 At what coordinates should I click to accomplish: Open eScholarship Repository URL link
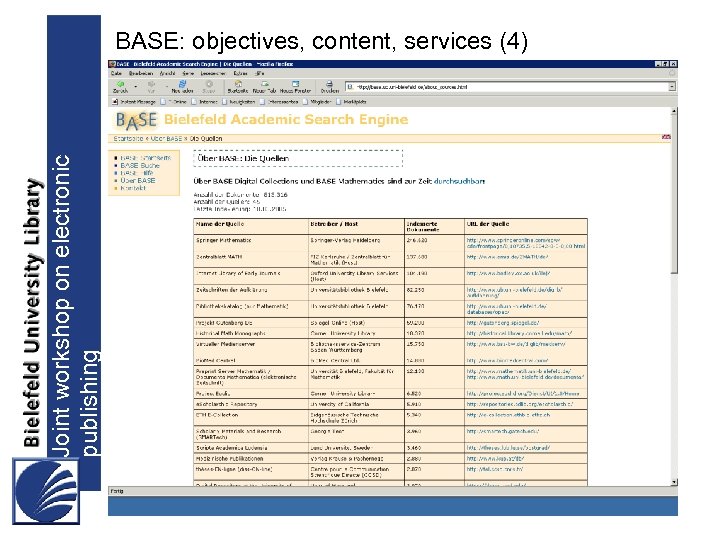pyautogui.click(x=520, y=405)
